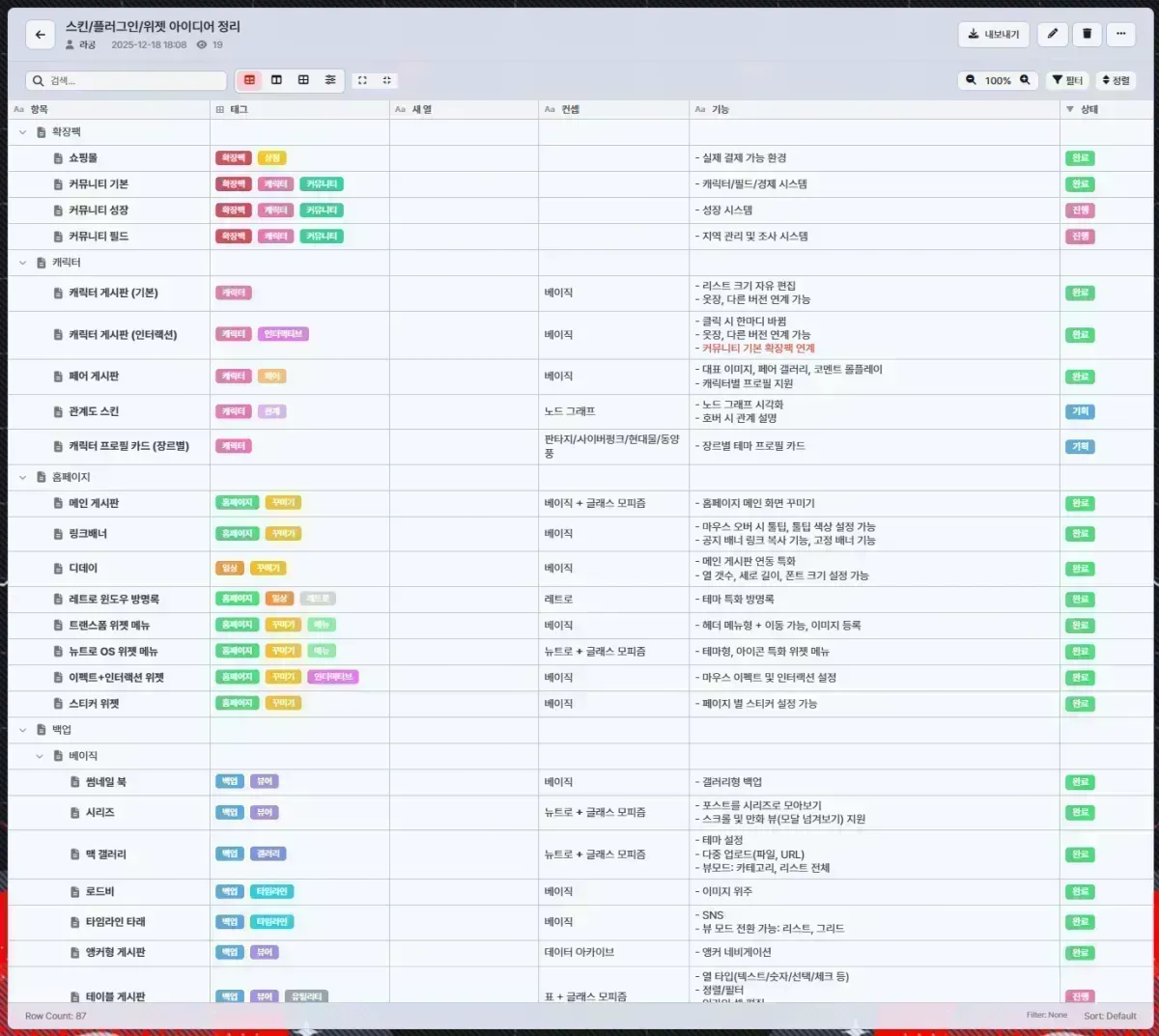The image size is (1159, 1036).
Task: Click the 태그 column header
Action: click(x=299, y=110)
